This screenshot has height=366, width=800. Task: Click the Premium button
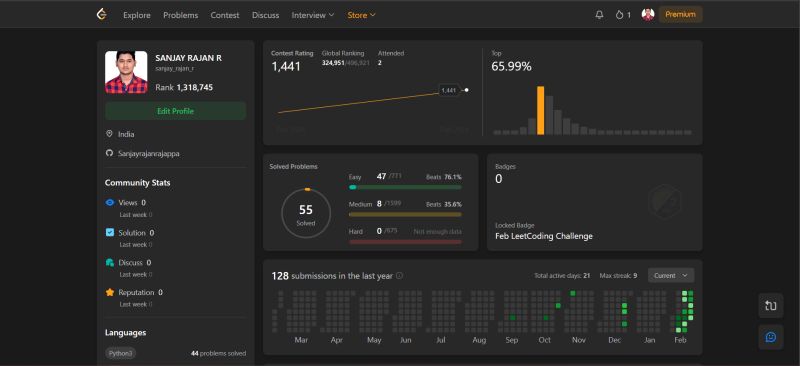681,15
